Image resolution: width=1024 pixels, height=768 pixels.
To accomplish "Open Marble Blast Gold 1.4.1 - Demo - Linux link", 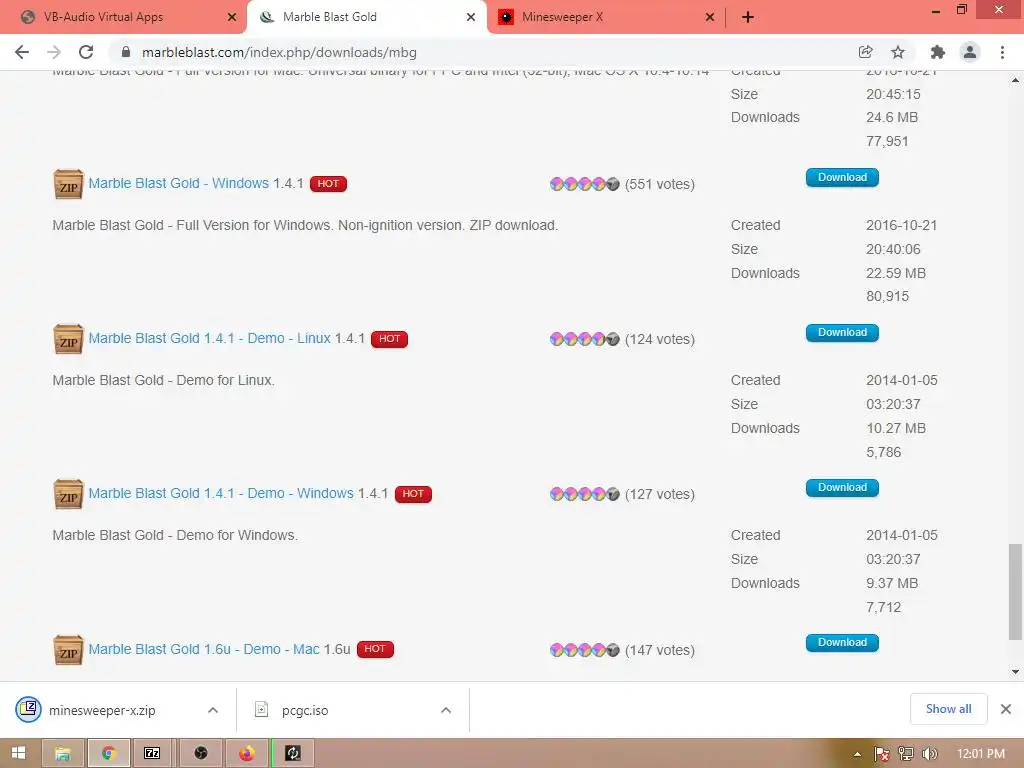I will [210, 338].
